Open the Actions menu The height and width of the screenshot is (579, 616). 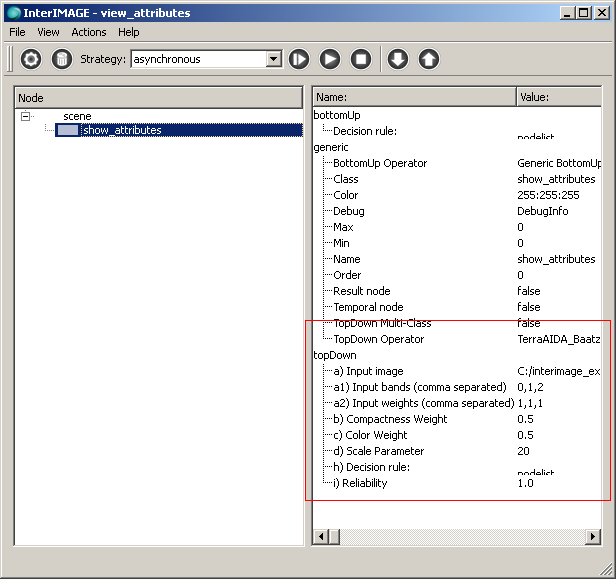pyautogui.click(x=89, y=32)
